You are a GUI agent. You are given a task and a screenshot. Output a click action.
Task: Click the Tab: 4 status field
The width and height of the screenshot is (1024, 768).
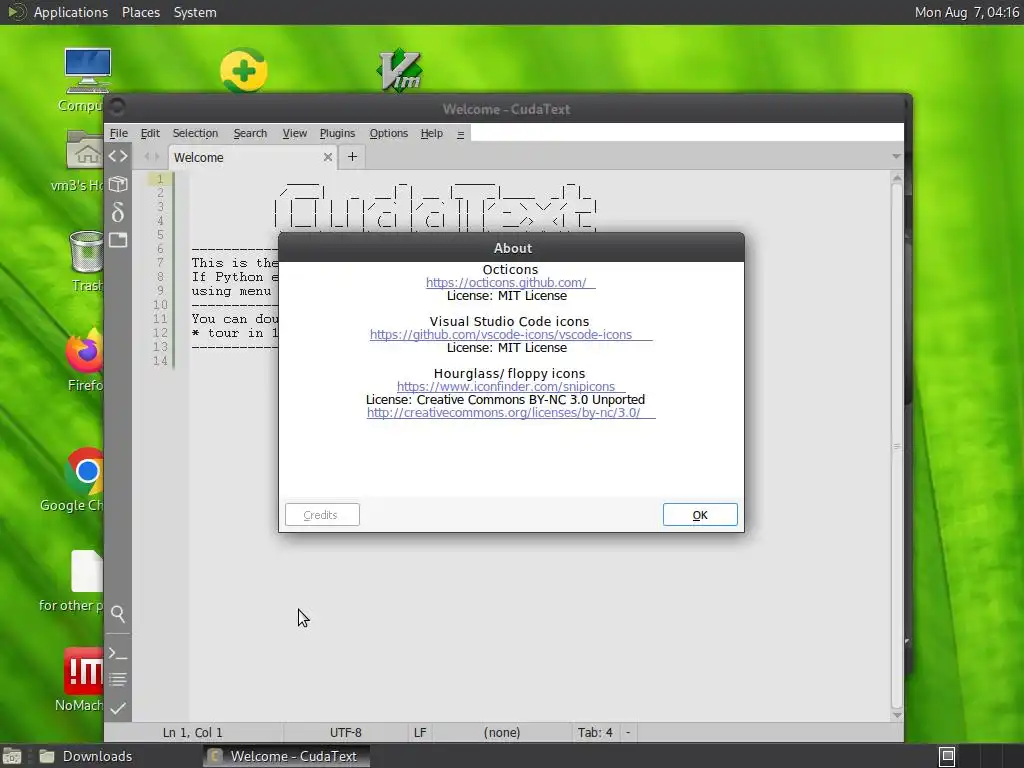click(x=595, y=733)
